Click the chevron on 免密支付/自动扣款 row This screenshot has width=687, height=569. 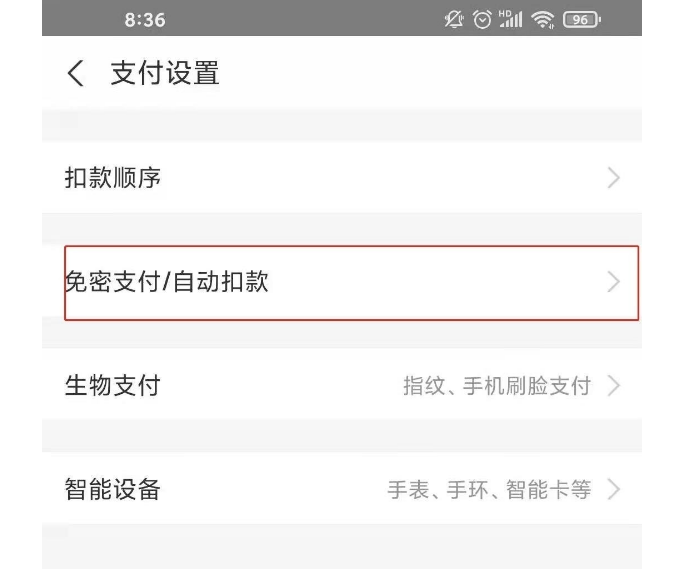click(x=613, y=282)
